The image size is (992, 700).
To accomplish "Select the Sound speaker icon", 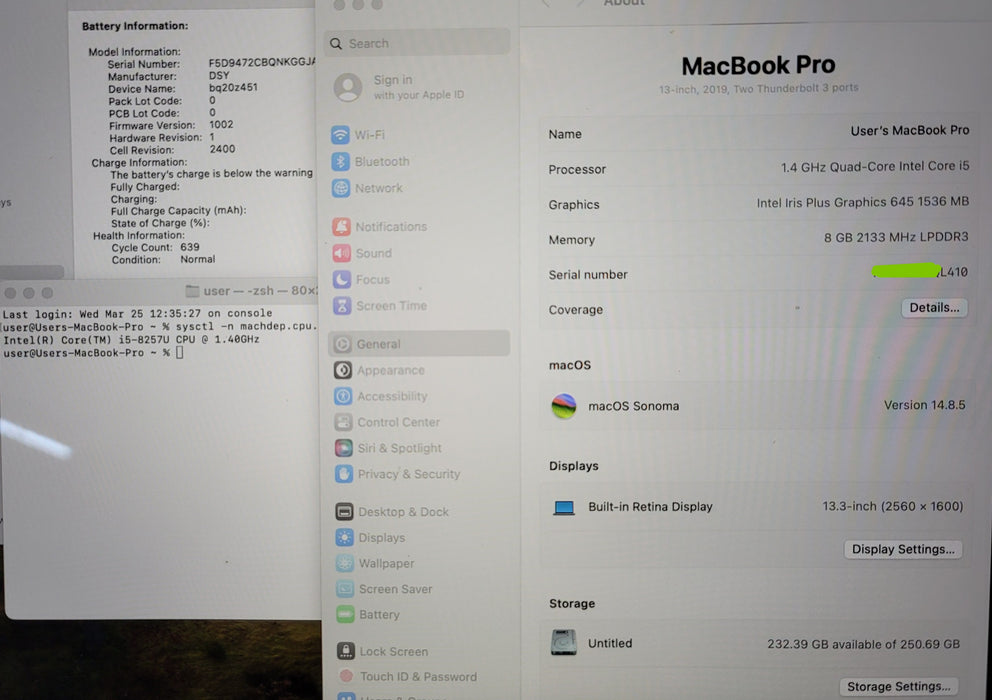I will click(342, 253).
